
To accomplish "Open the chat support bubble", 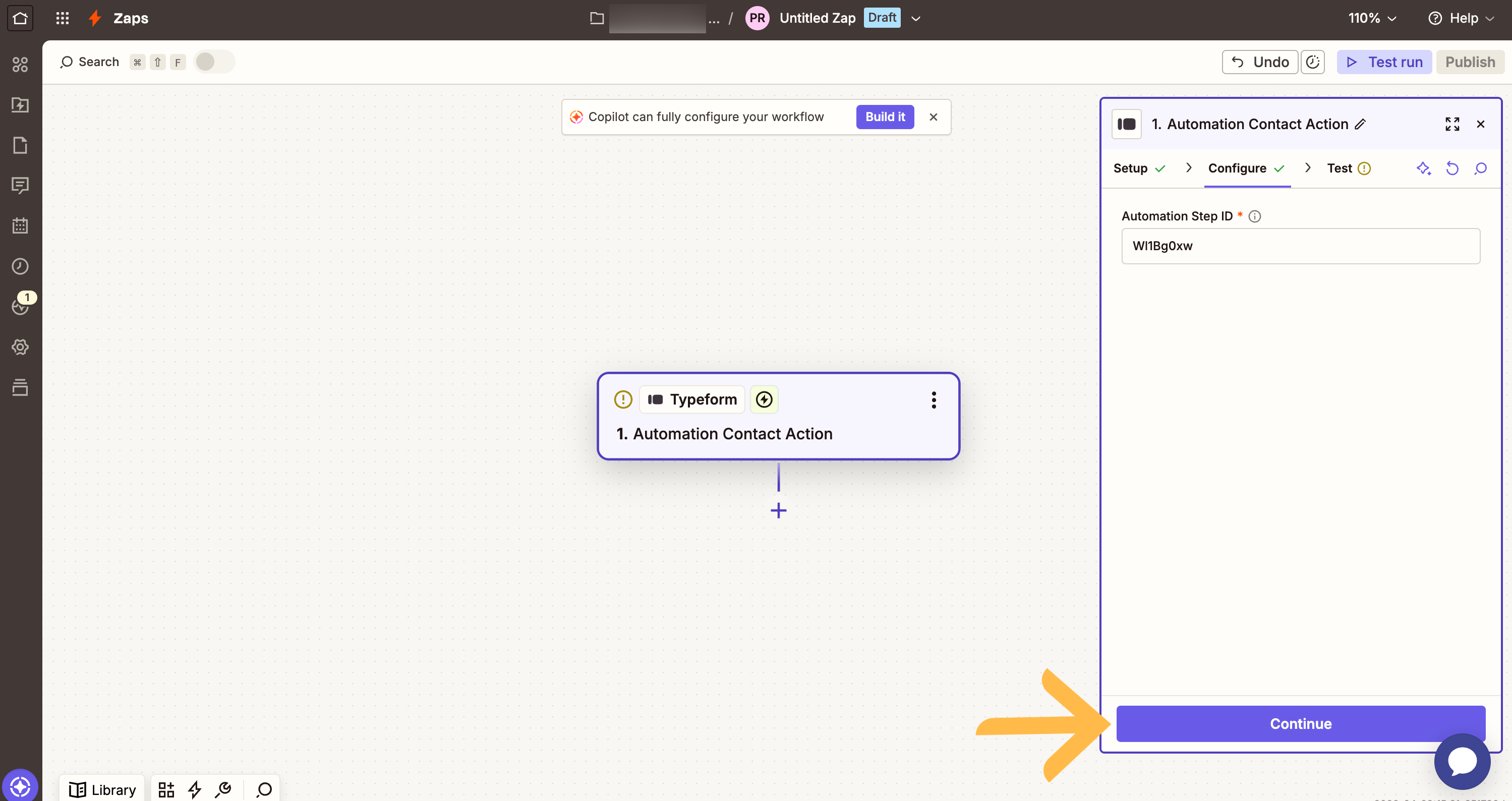I will pos(1462,762).
